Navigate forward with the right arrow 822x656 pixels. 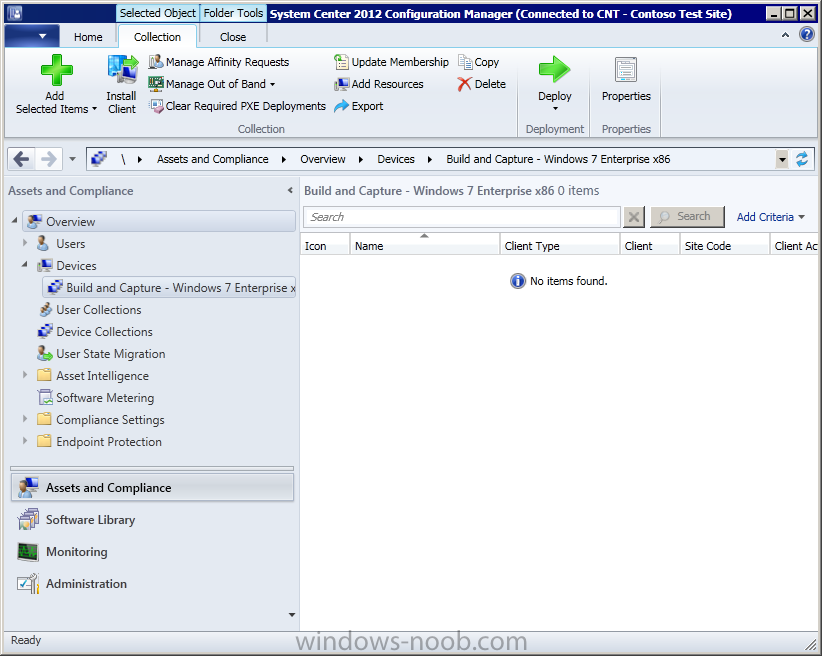pos(49,159)
